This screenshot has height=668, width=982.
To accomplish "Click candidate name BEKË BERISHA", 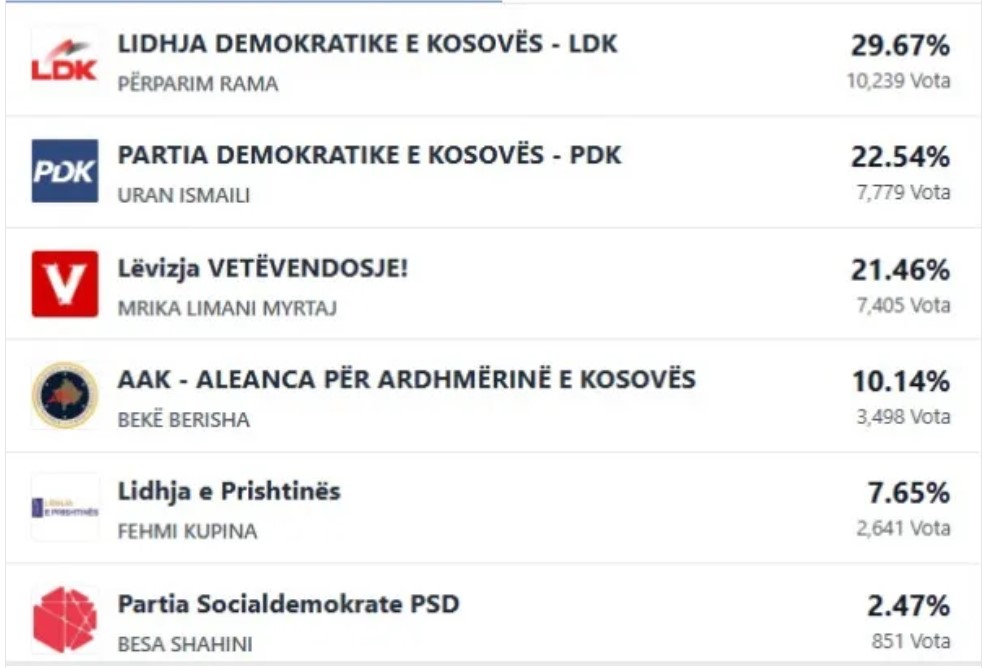I will coord(183,420).
